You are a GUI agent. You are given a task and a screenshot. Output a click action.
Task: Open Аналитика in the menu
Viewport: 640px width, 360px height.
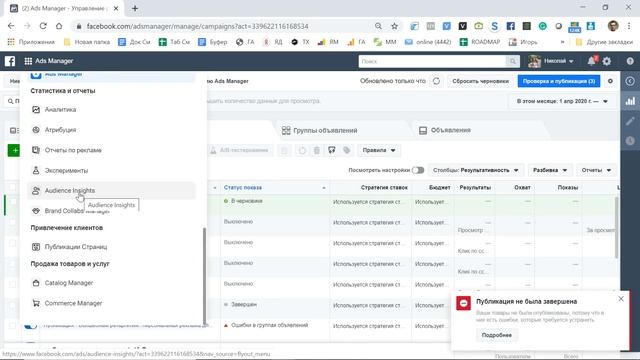pos(111,109)
